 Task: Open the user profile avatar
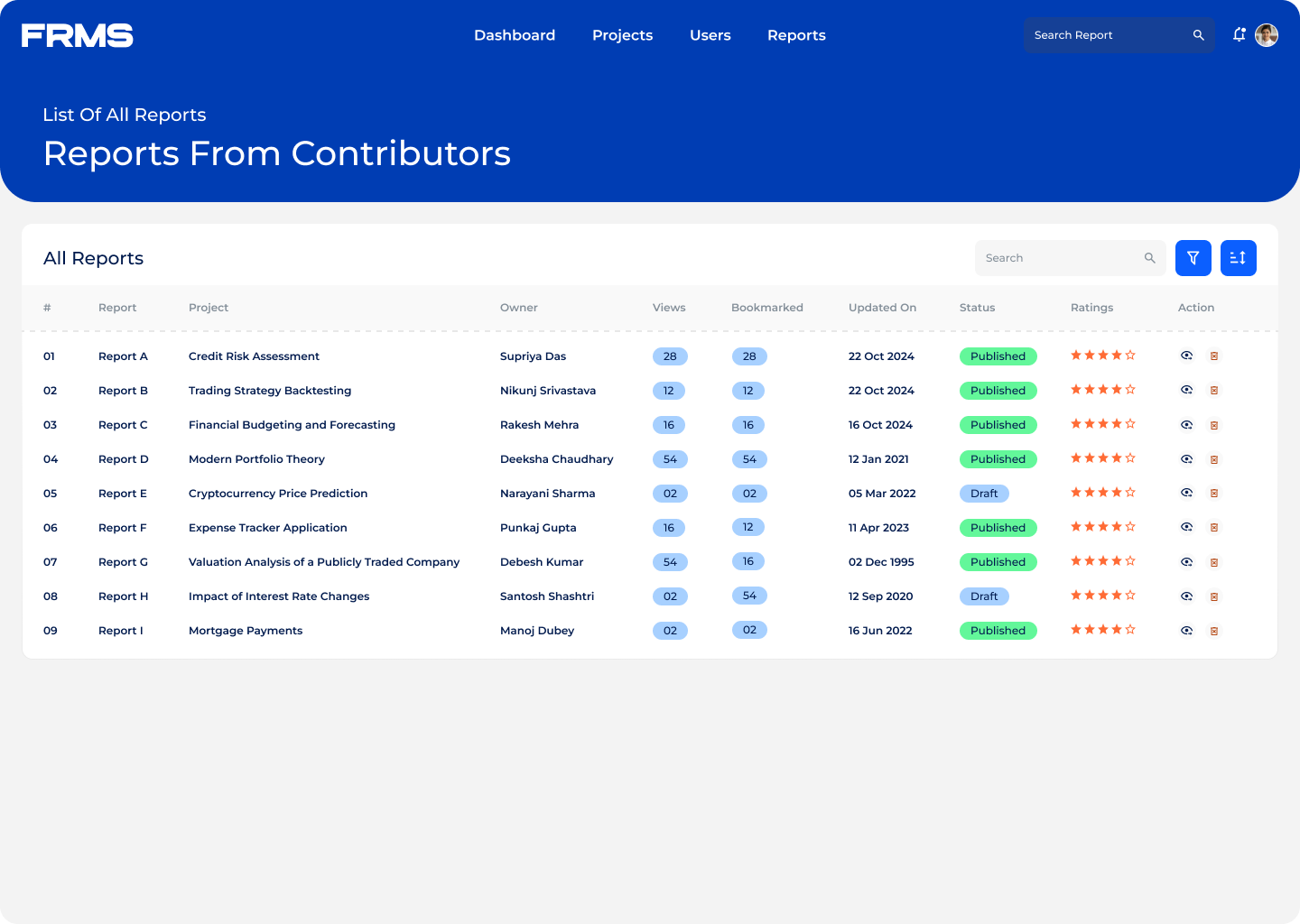pyautogui.click(x=1267, y=35)
